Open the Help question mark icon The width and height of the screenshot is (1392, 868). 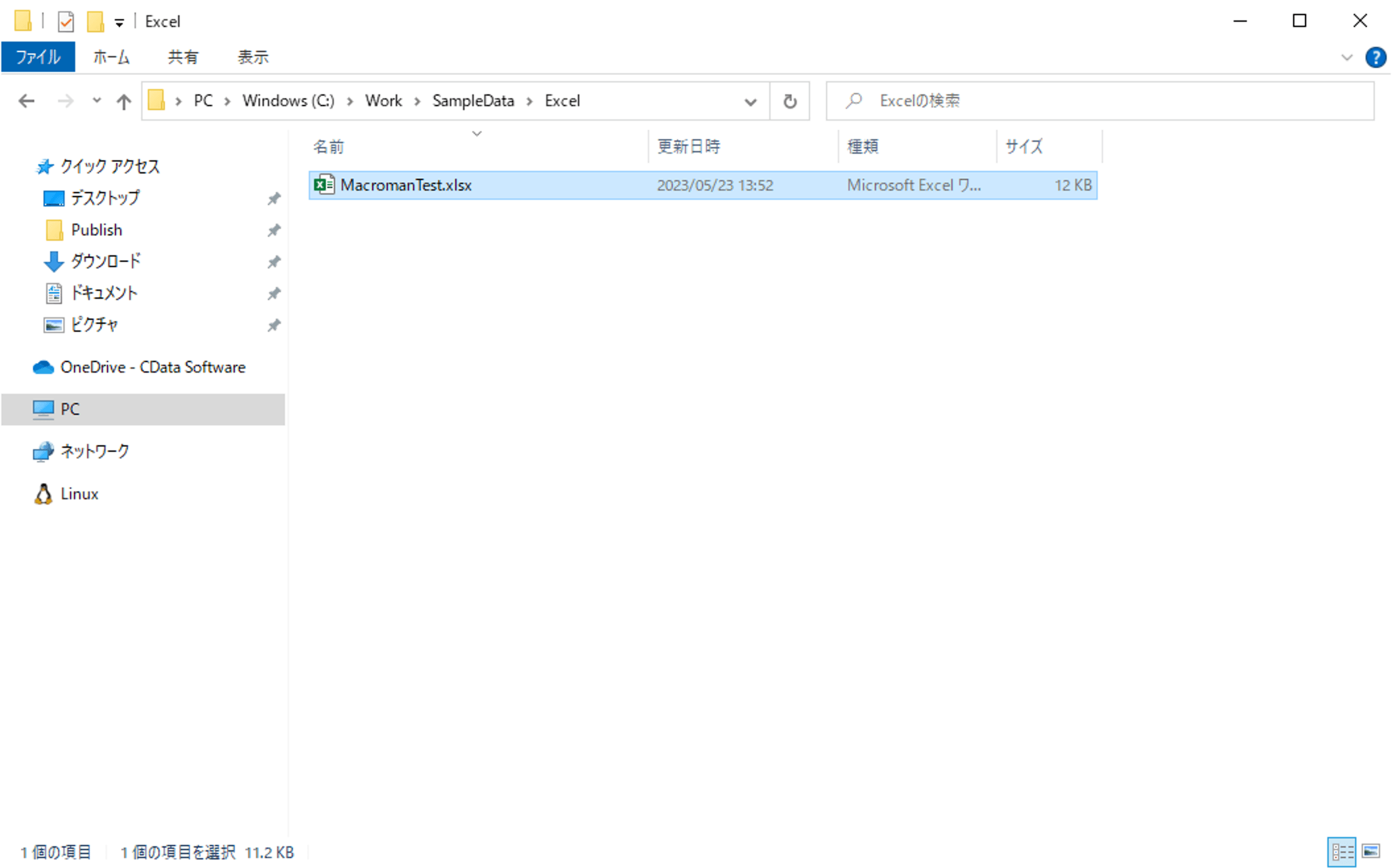pos(1376,57)
